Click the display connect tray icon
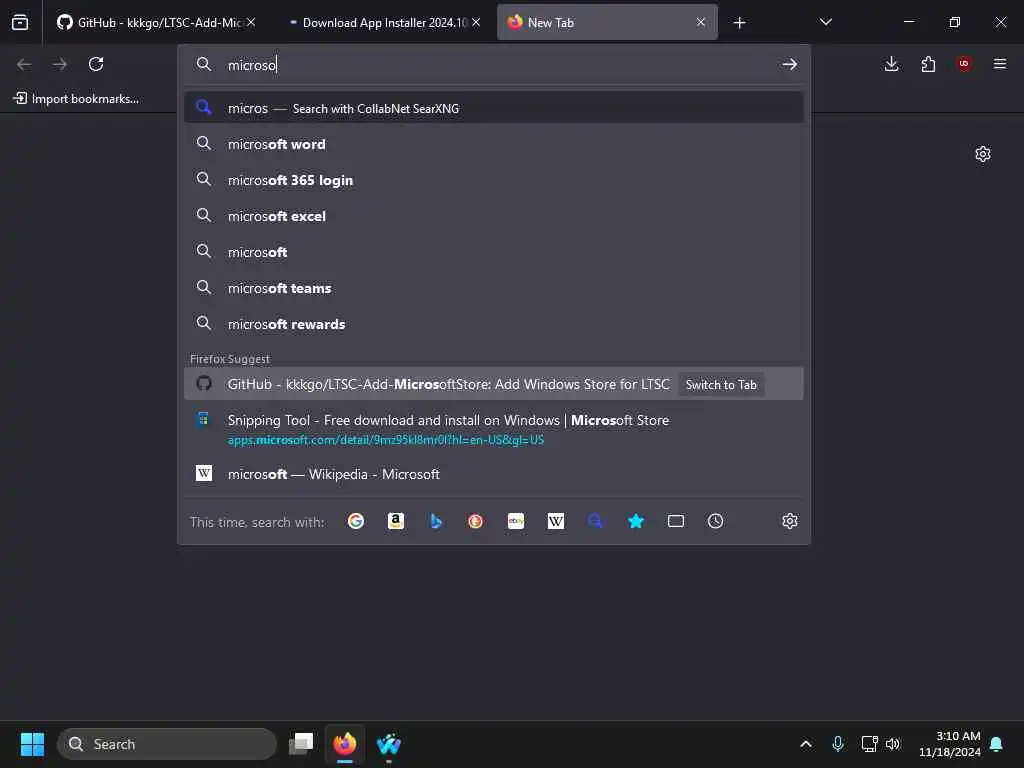Screen dimensions: 1024x768 click(x=869, y=744)
